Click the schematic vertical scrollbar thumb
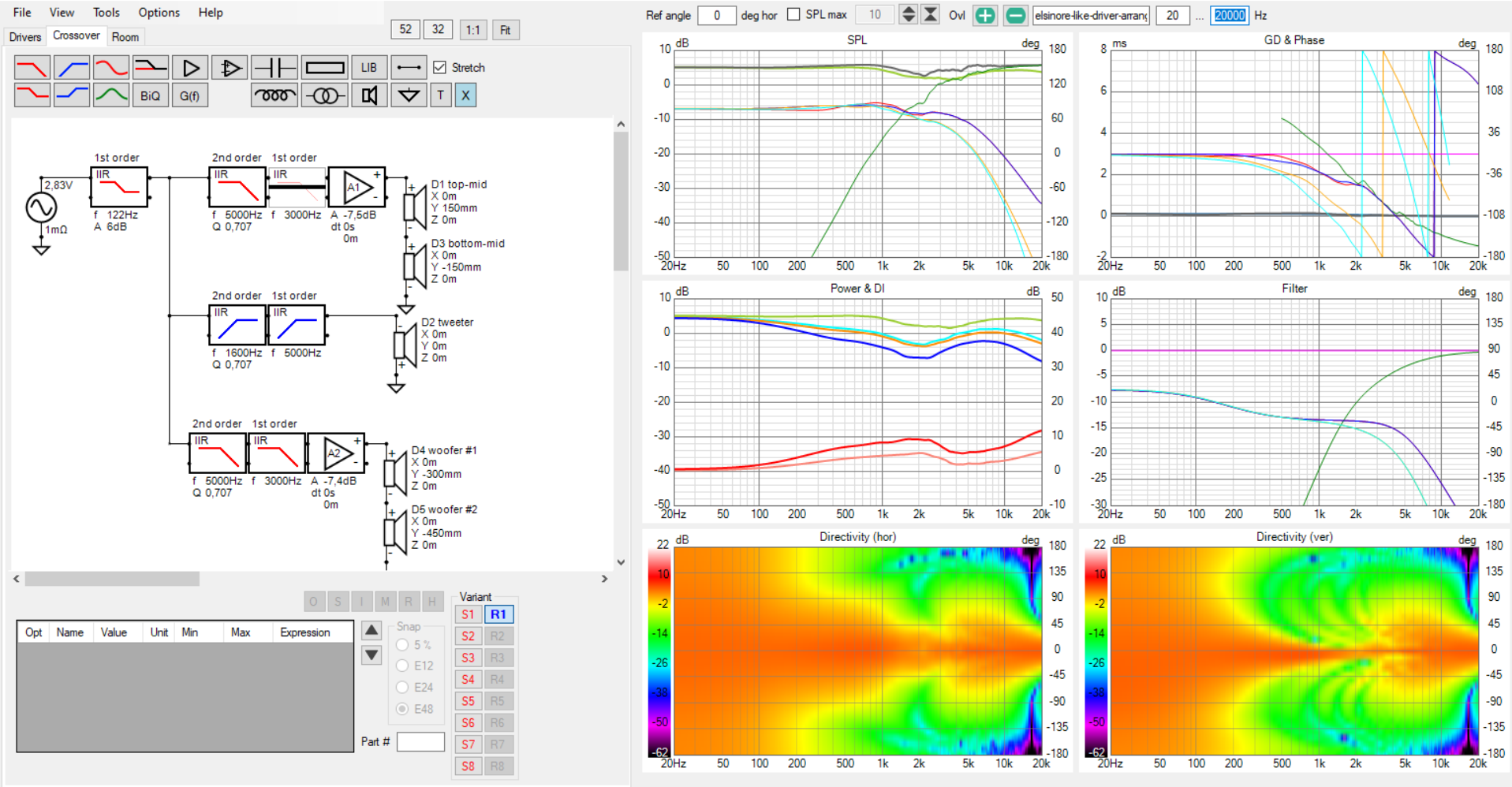 tap(621, 200)
